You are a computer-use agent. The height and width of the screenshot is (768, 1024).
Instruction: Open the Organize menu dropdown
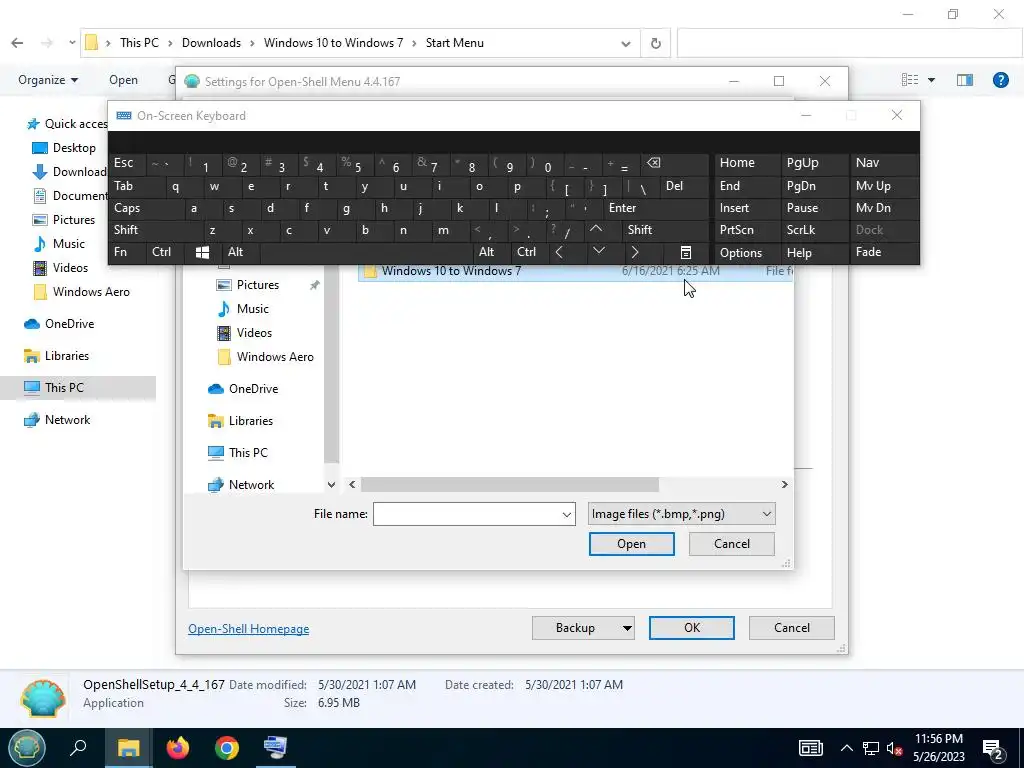pyautogui.click(x=48, y=80)
